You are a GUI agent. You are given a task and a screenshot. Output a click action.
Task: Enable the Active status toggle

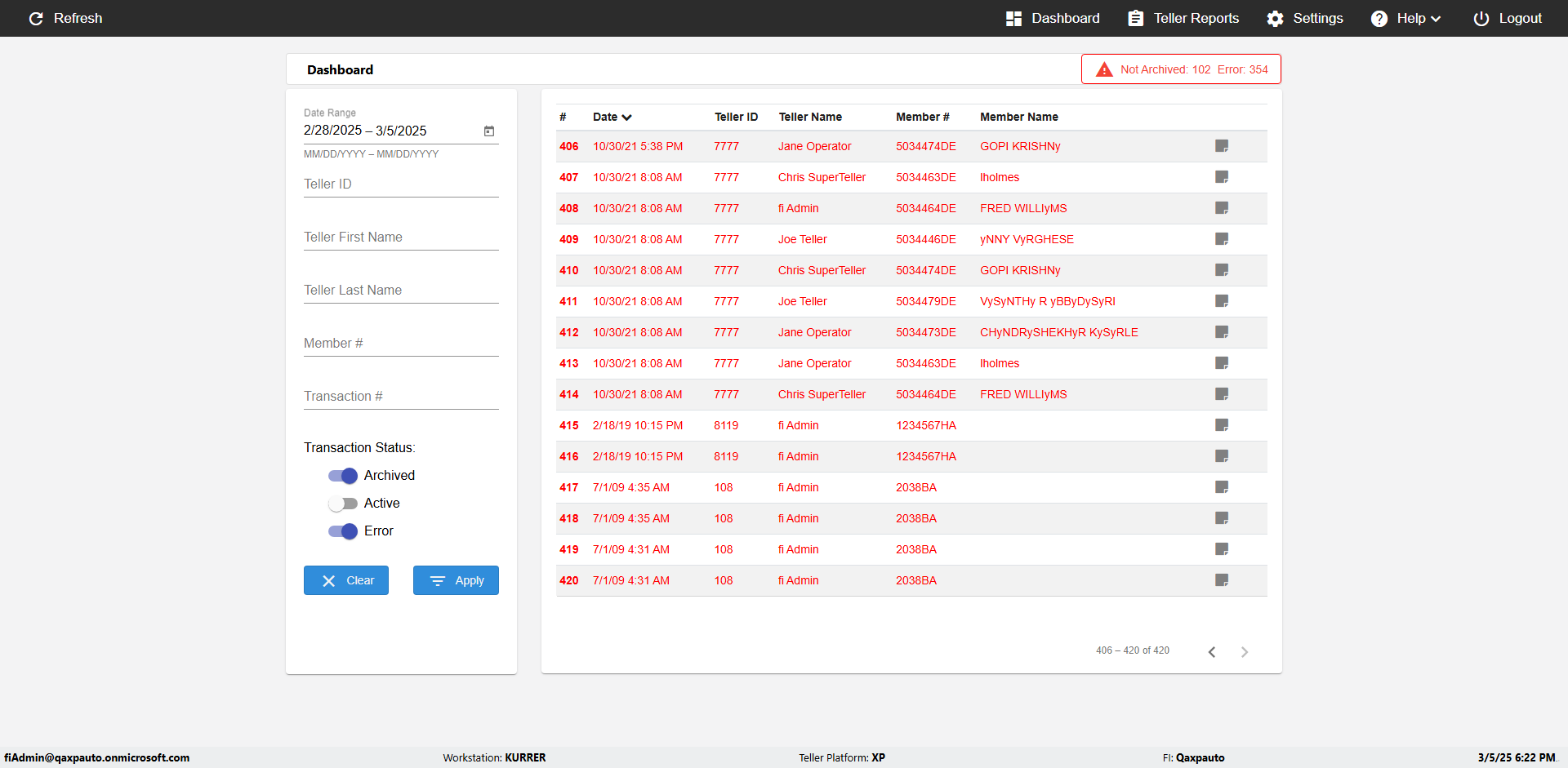(343, 504)
